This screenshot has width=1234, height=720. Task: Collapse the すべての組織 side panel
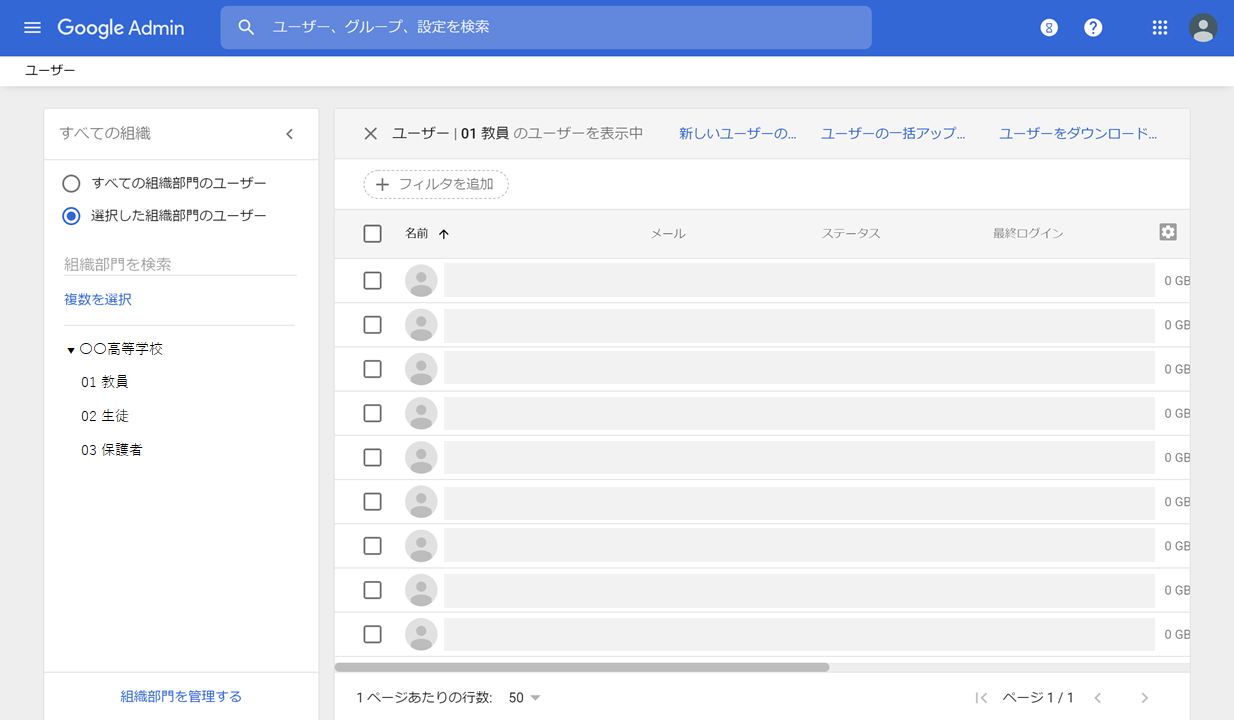(x=290, y=134)
